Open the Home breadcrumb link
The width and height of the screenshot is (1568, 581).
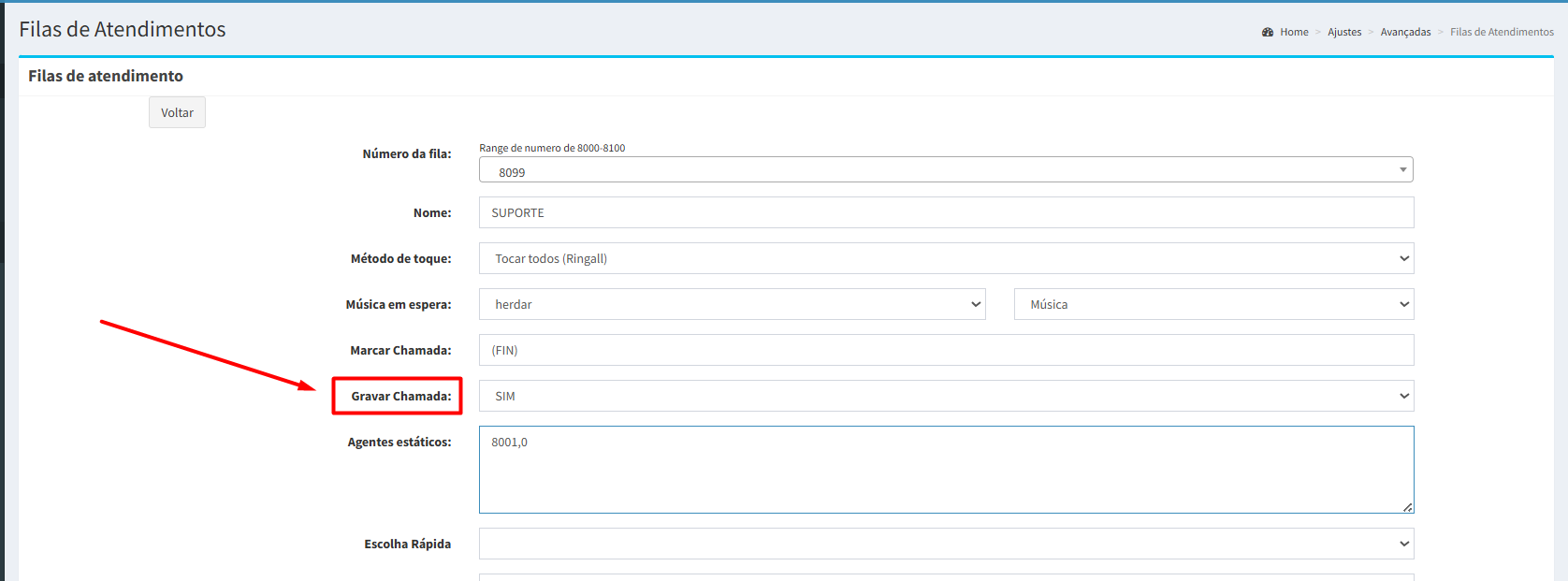click(1294, 32)
